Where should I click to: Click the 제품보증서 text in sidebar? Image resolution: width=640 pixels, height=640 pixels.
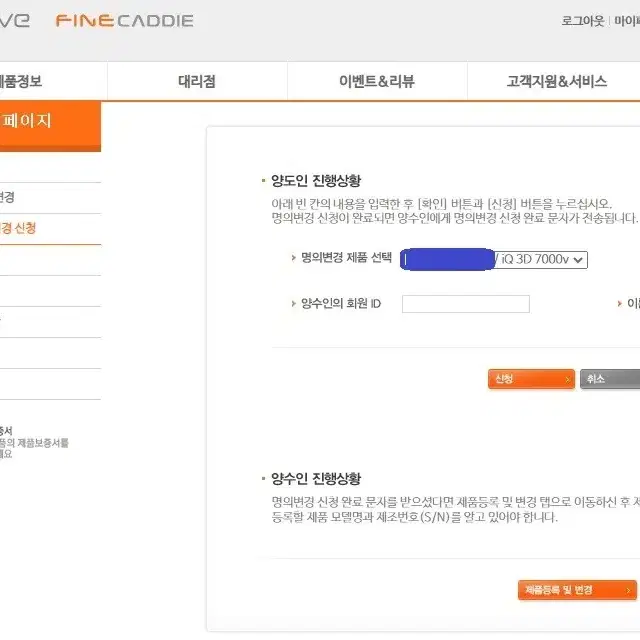(x=43, y=443)
